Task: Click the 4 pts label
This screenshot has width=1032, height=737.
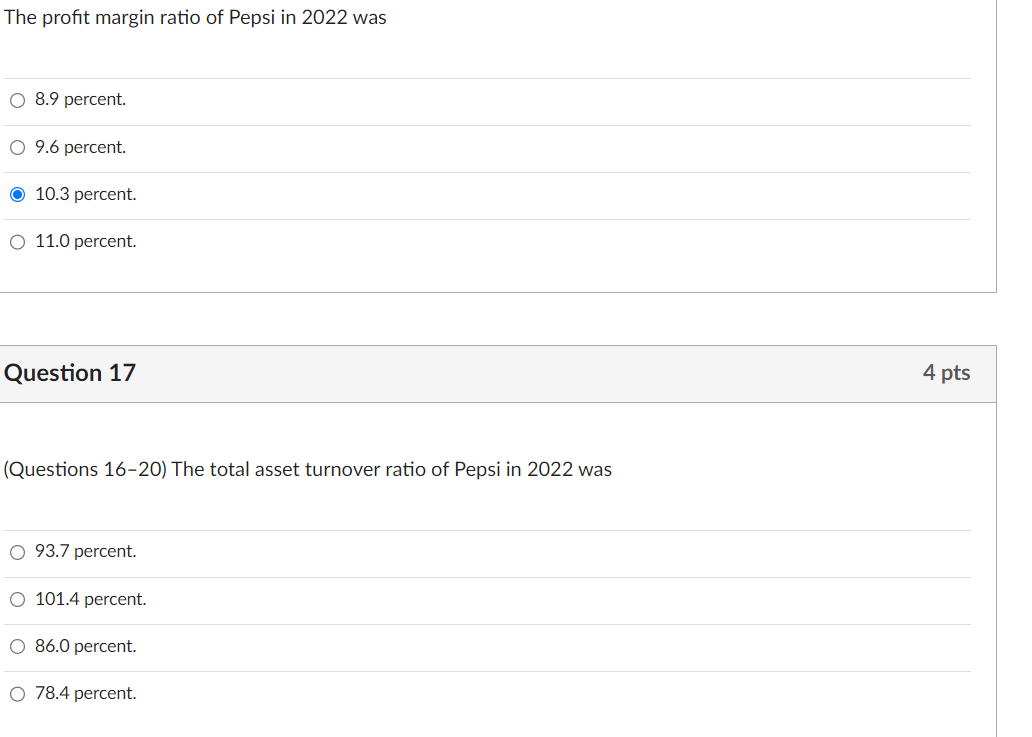Action: [946, 373]
